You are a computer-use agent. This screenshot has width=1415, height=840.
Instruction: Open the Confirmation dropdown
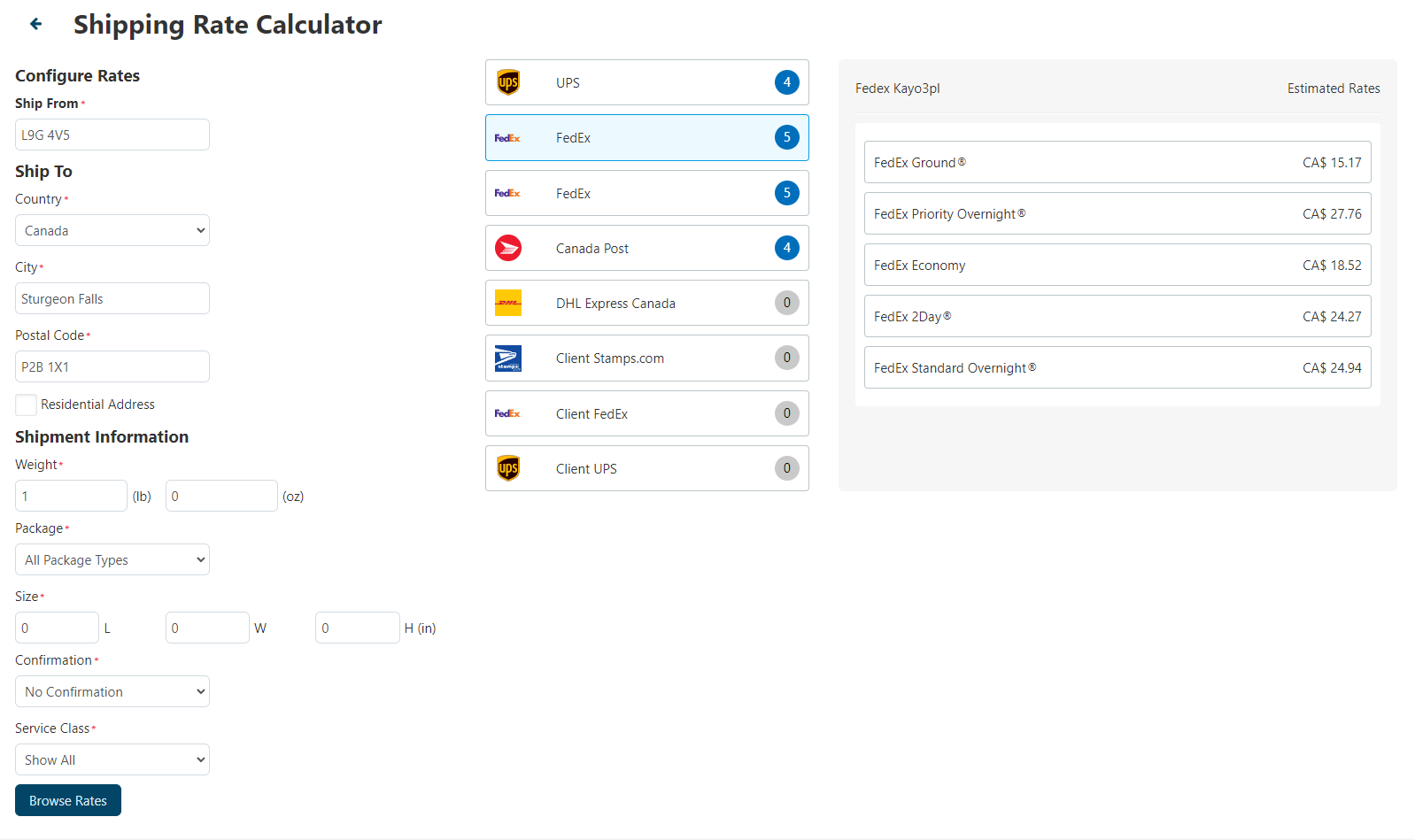[x=112, y=691]
